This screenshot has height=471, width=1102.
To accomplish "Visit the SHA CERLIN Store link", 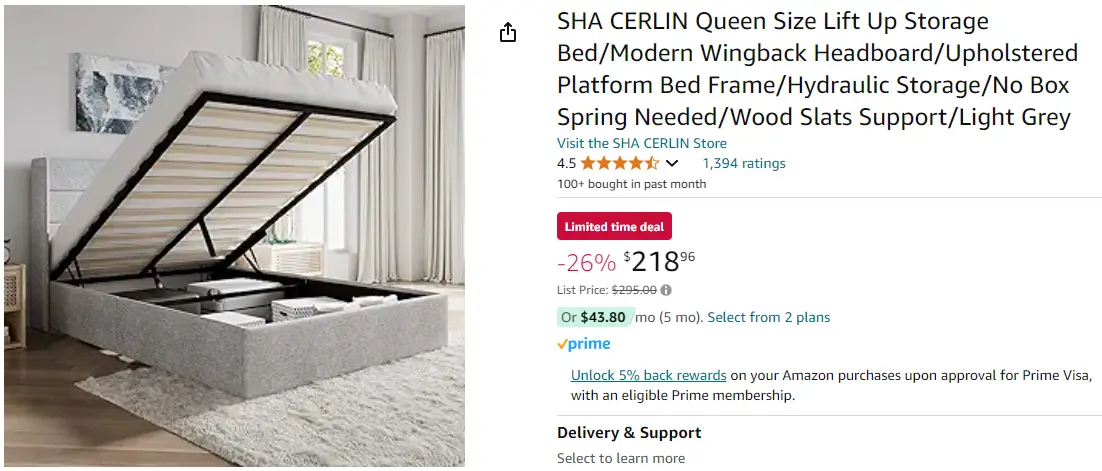I will coord(641,143).
